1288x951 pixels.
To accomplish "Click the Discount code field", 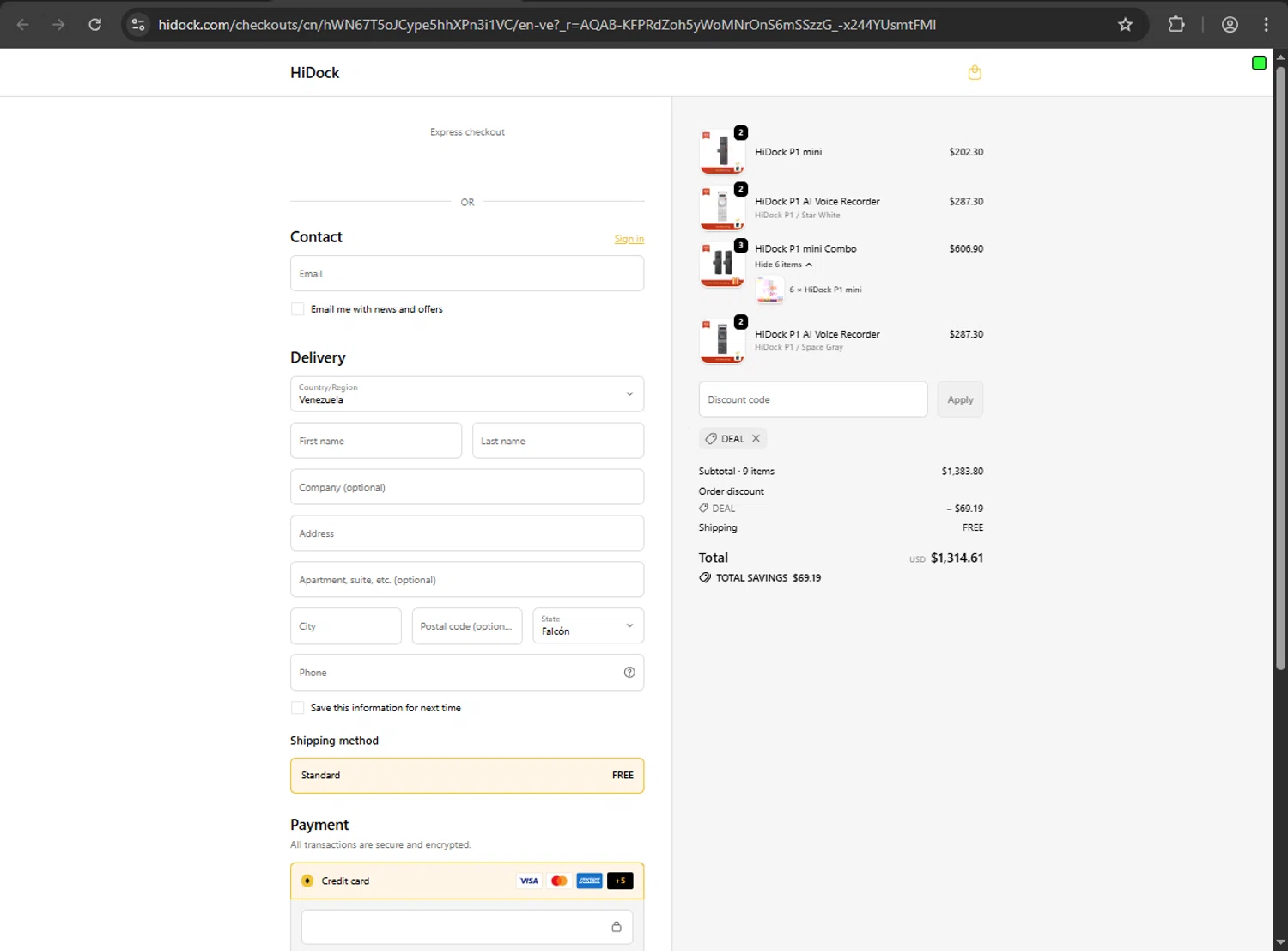I will coord(813,399).
